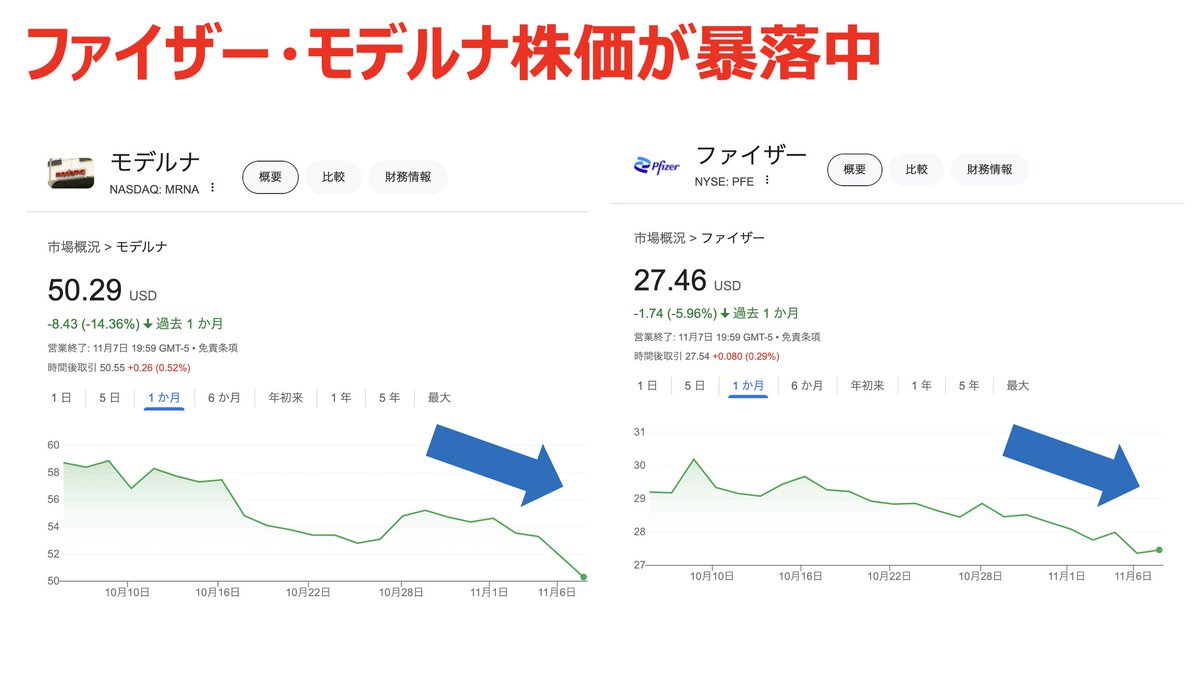The width and height of the screenshot is (1200, 676).
Task: Switch Moderna chart to 1年 range
Action: click(x=341, y=397)
